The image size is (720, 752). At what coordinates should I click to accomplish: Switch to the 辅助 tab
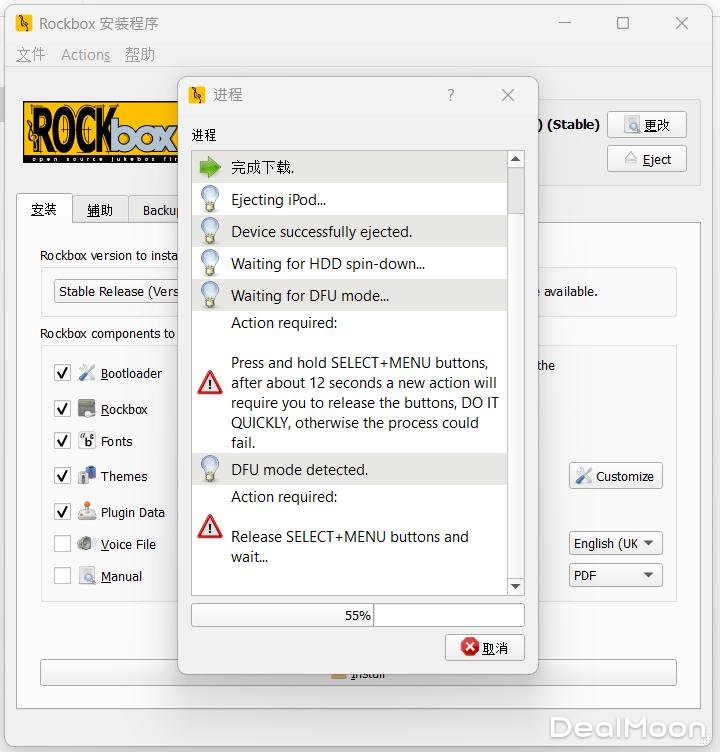click(x=100, y=210)
